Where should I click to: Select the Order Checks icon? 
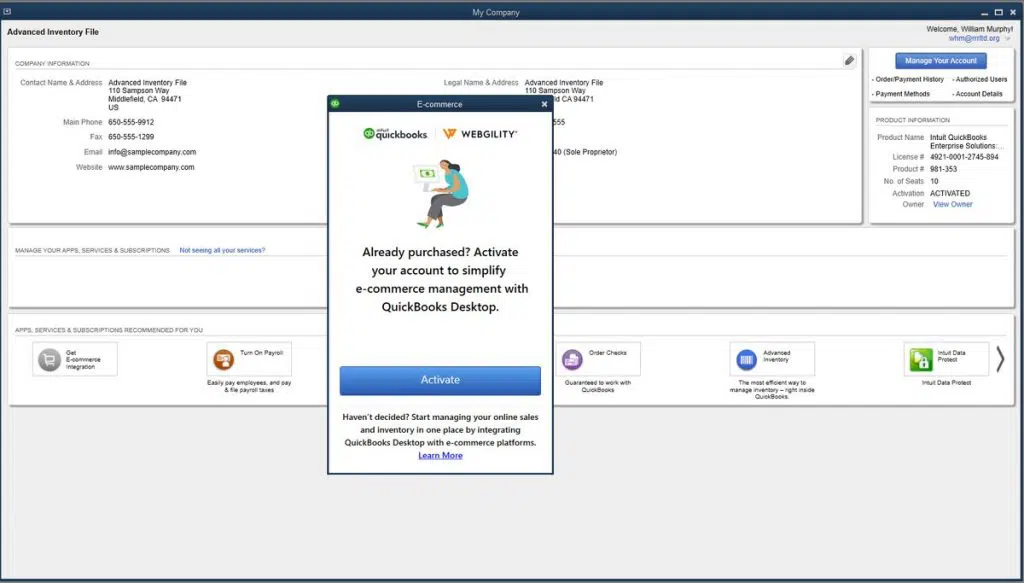572,359
